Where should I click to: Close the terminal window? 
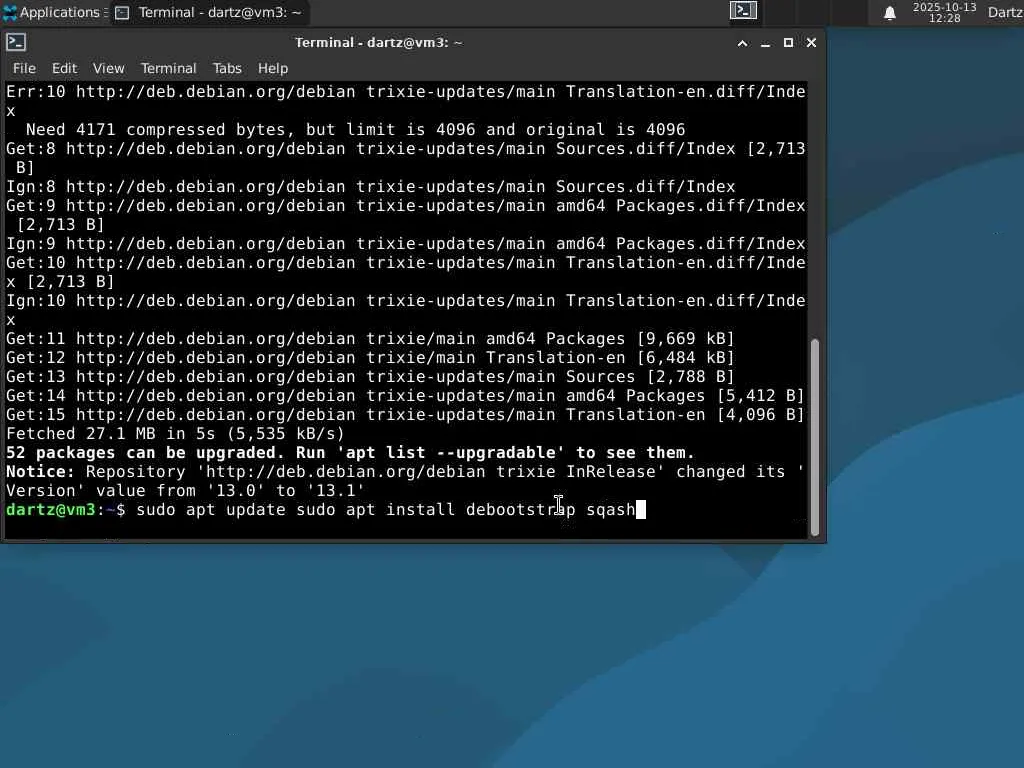811,43
